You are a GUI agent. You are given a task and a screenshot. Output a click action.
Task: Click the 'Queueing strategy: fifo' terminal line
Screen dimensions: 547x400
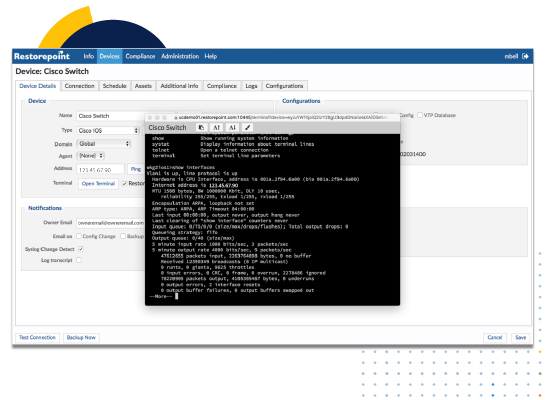185,232
